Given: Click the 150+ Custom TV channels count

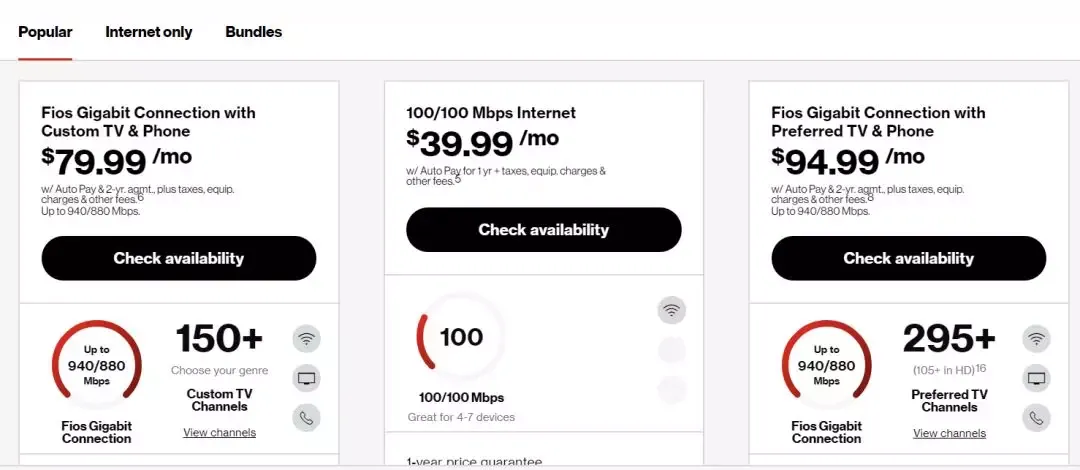Looking at the screenshot, I should (x=220, y=340).
